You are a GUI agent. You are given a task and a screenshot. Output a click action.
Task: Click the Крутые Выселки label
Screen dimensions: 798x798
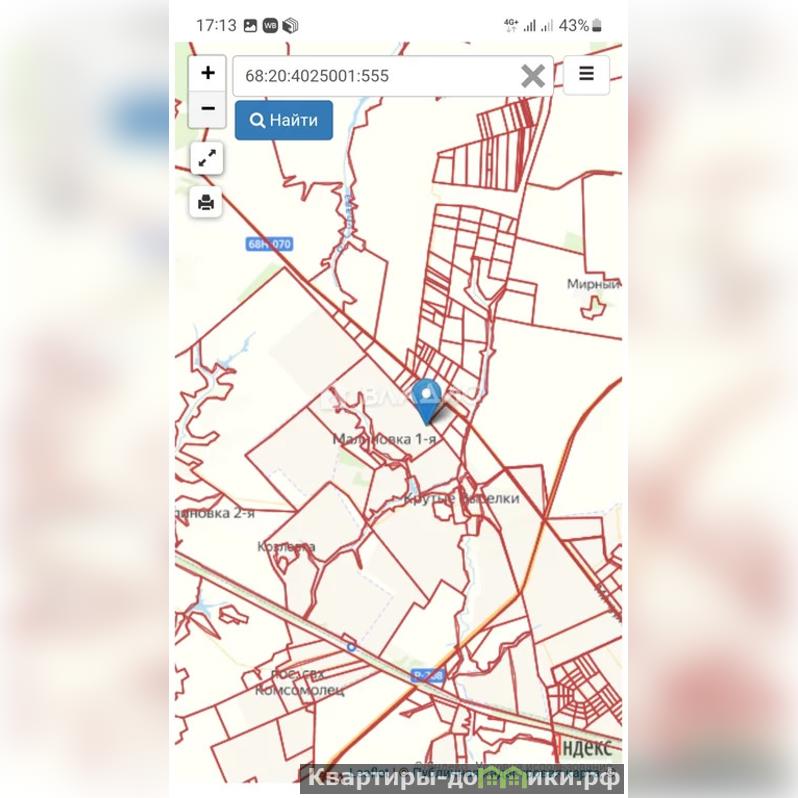click(x=462, y=498)
